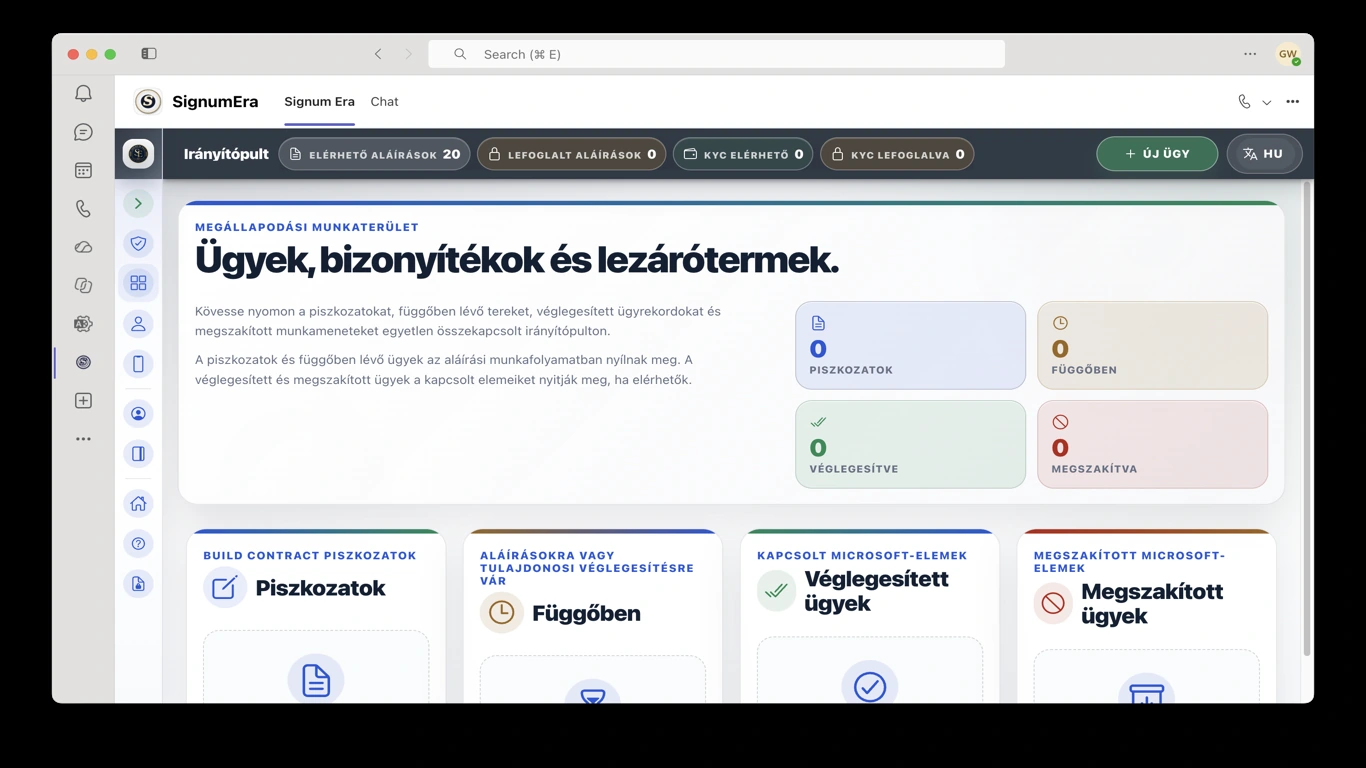1366x768 pixels.
Task: Click the KYC lefoglalva 0 pill
Action: [897, 154]
